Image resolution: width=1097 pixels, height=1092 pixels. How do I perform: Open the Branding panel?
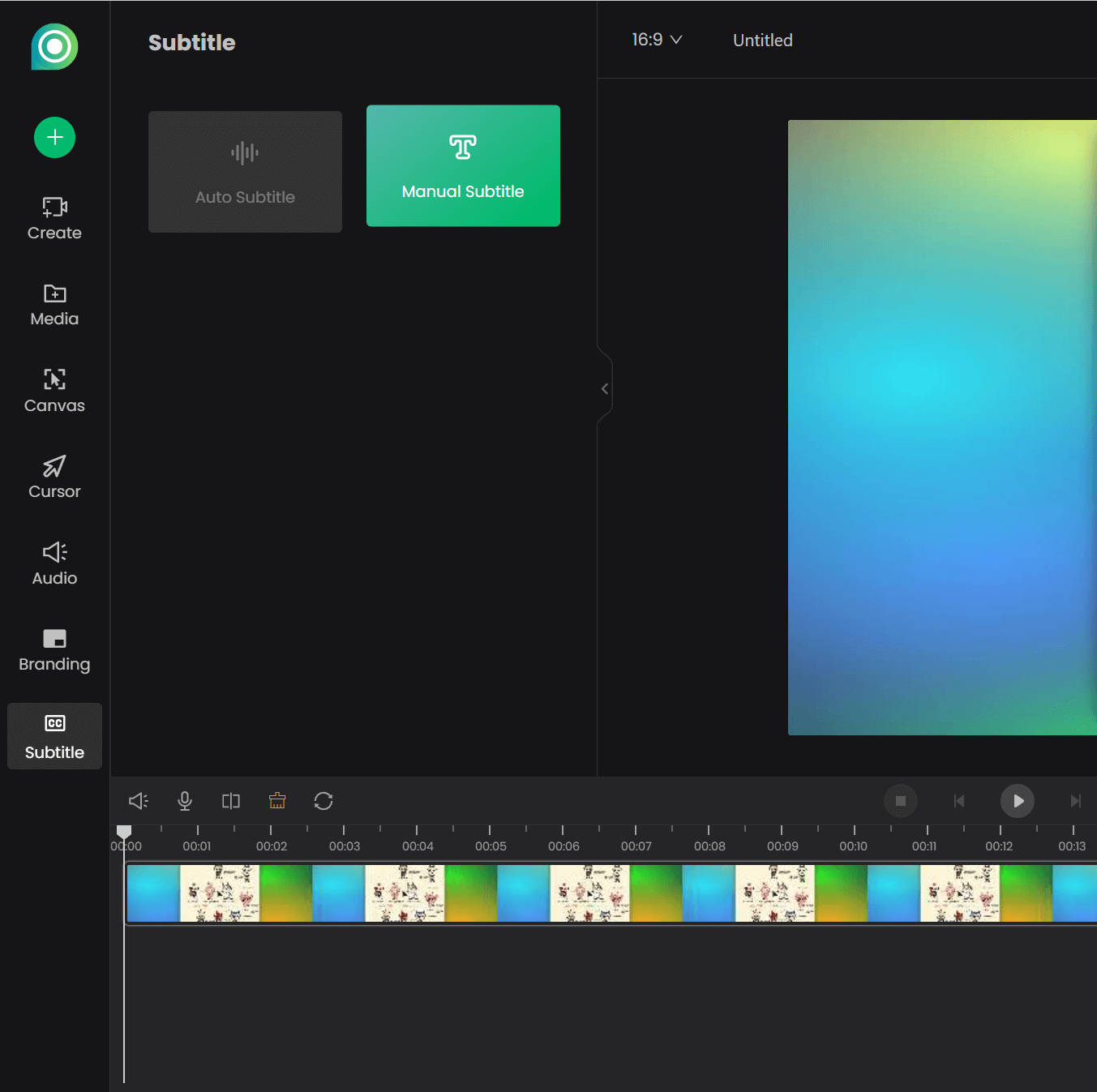pyautogui.click(x=54, y=650)
